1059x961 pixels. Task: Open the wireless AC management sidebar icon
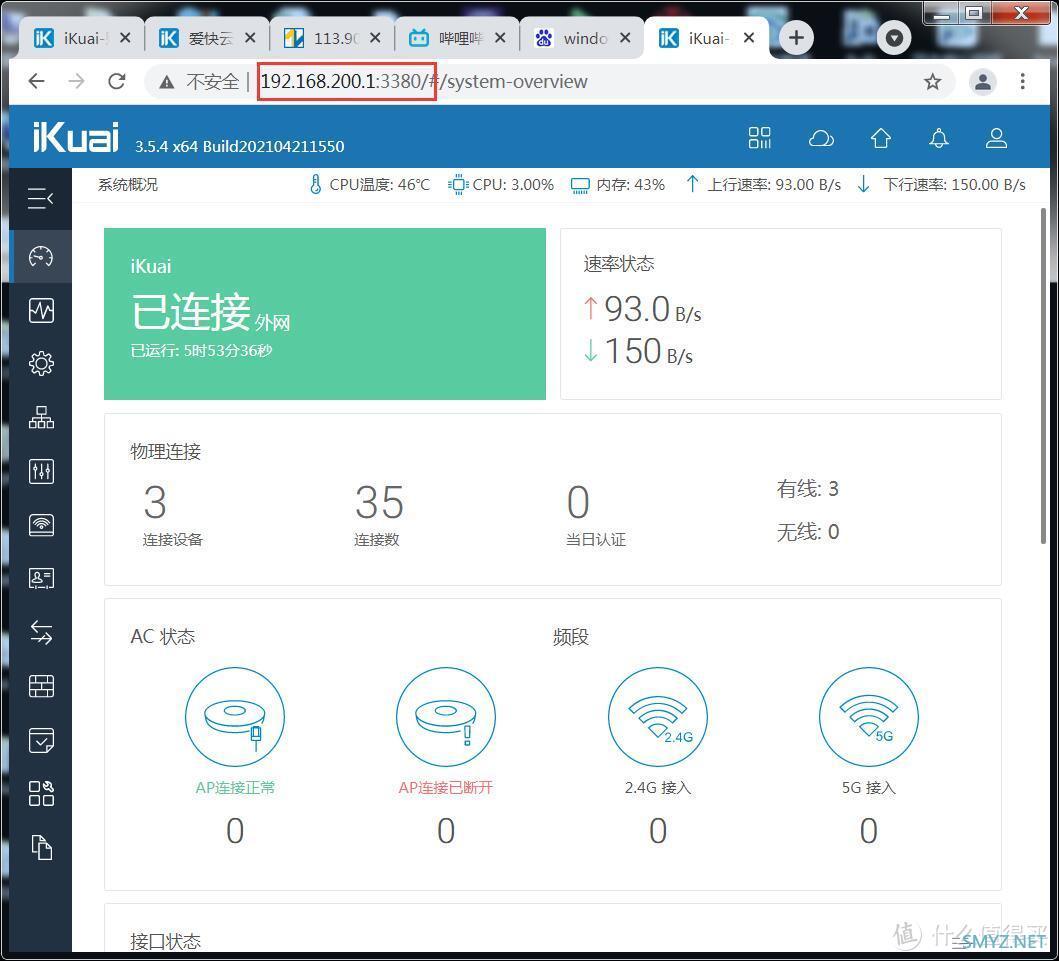point(41,525)
